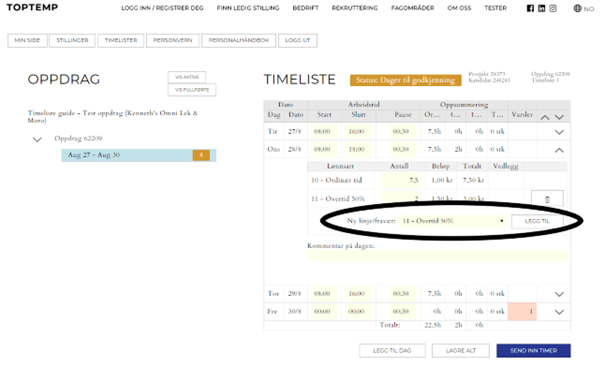Open Finn ledig stilling menu item
This screenshot has width=605, height=381.
coord(248,8)
